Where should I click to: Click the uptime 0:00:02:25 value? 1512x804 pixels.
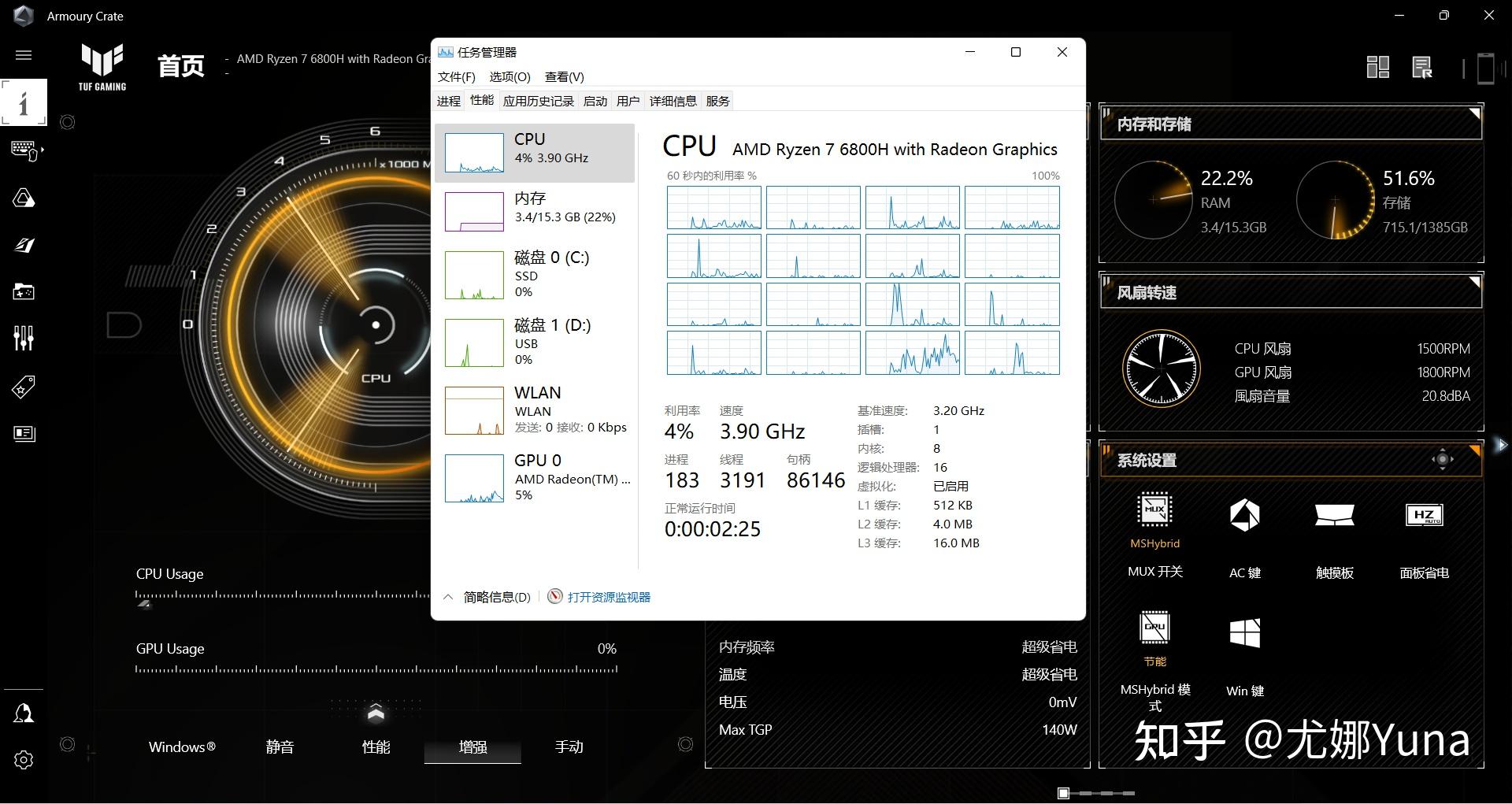712,529
